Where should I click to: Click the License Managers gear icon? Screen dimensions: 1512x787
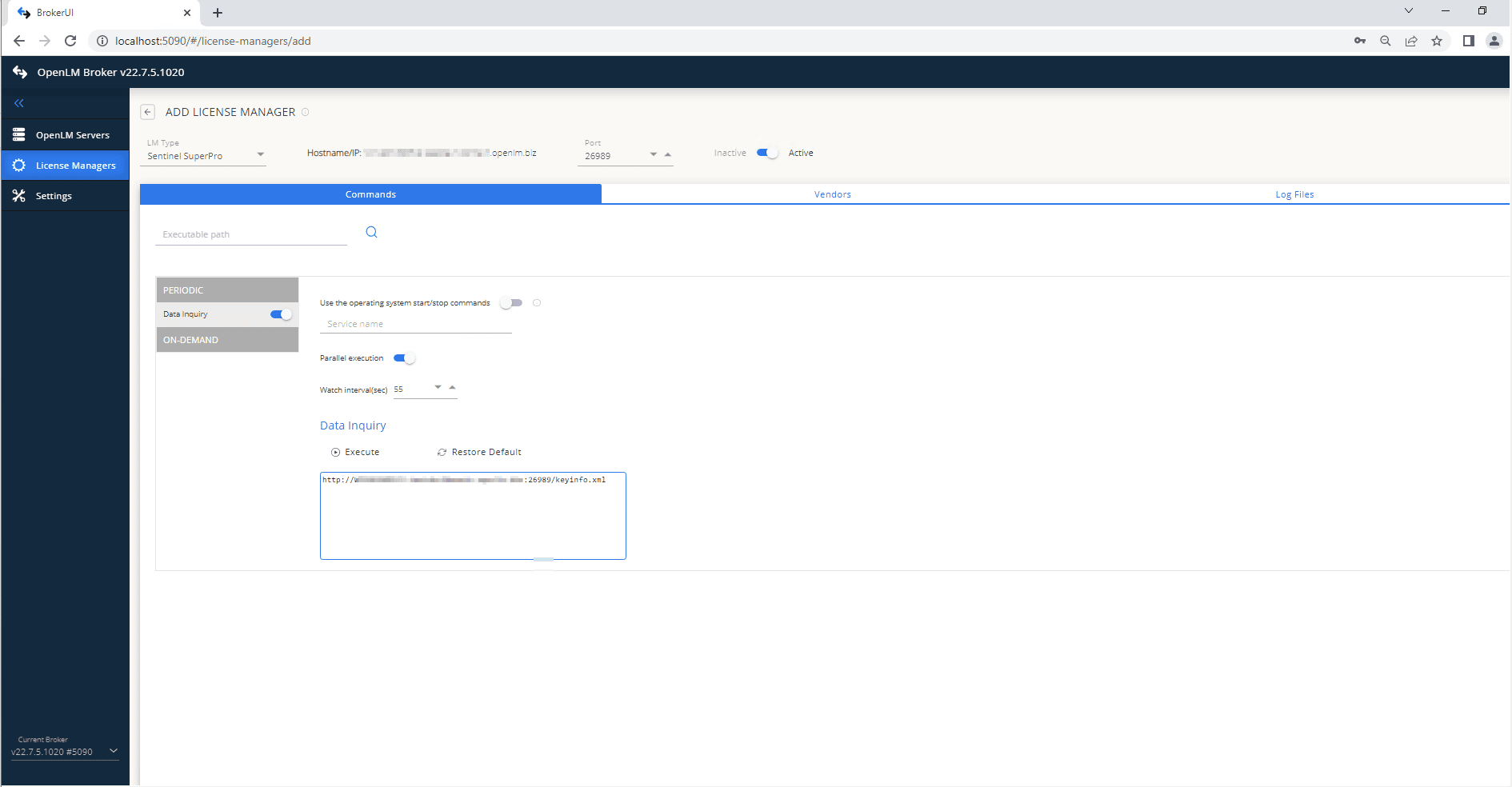coord(18,165)
